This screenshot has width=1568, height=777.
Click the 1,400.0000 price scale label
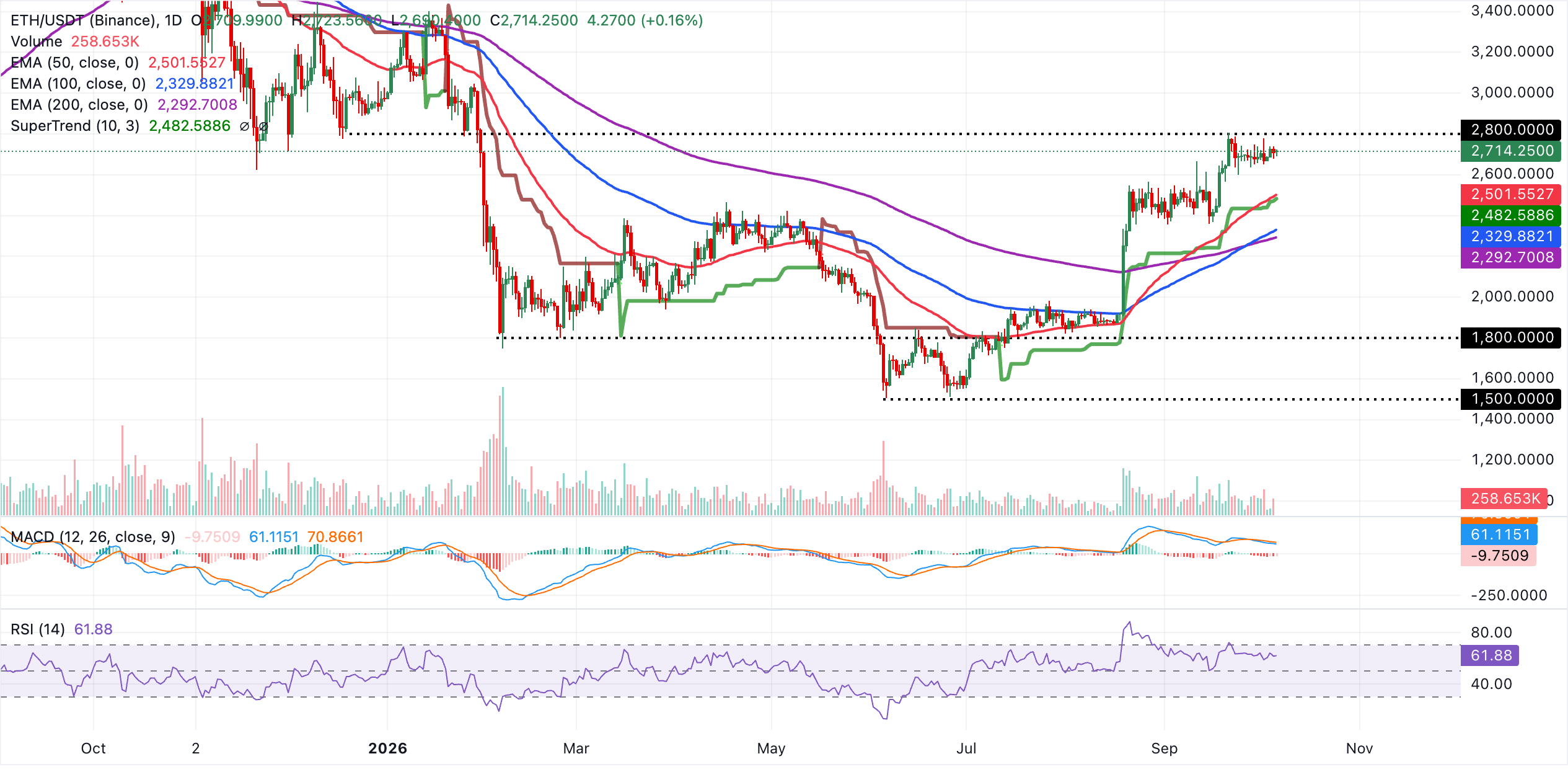click(1512, 419)
